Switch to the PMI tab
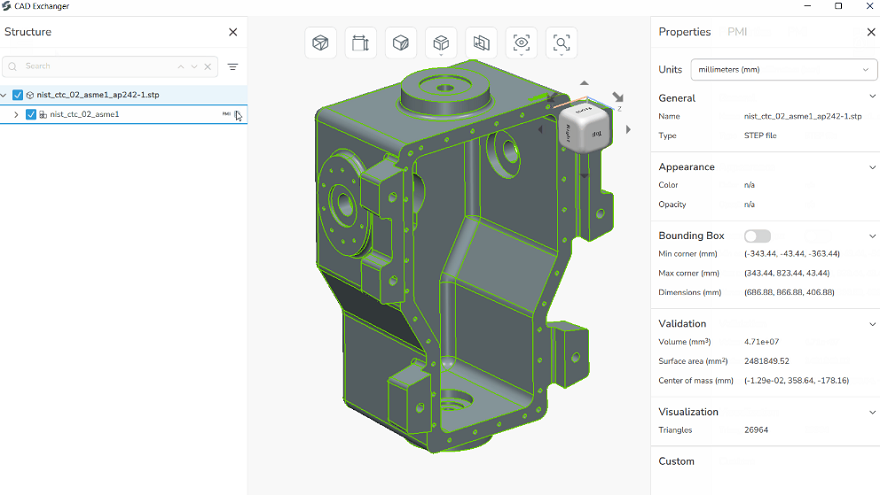 737,32
